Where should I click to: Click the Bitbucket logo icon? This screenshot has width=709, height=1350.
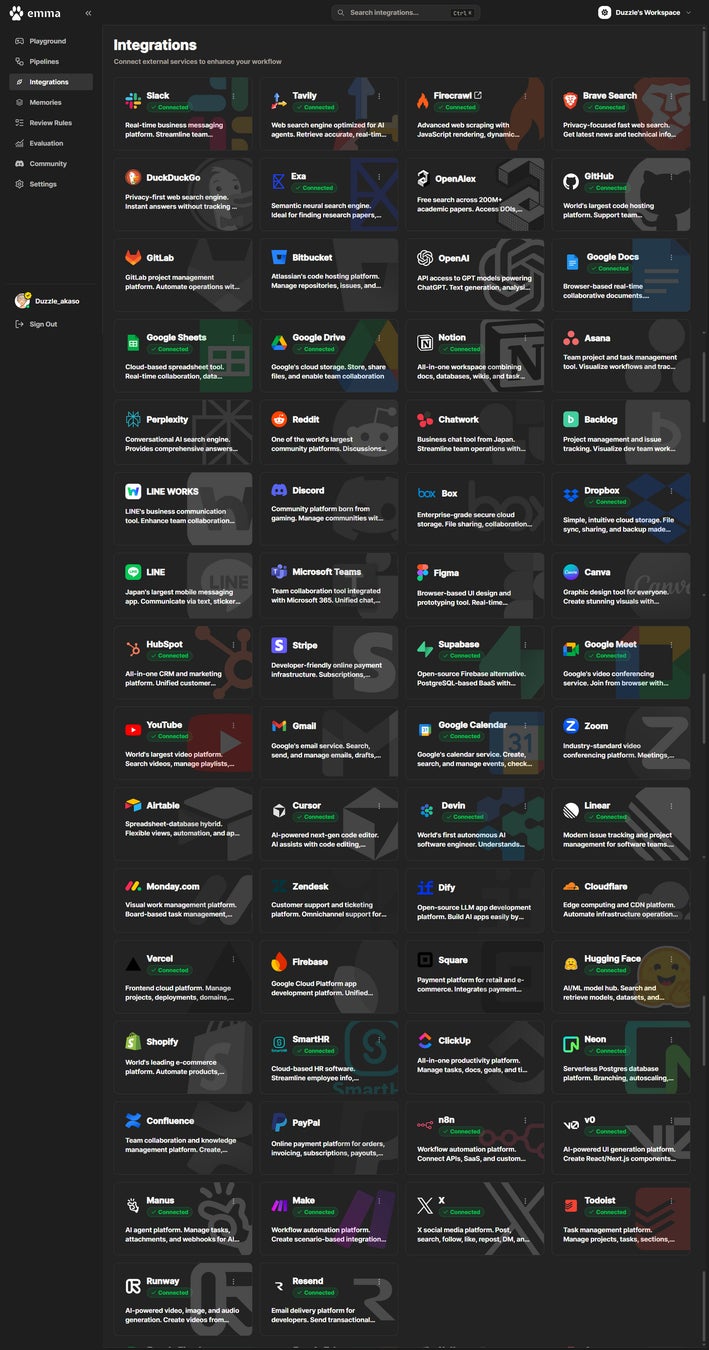click(279, 258)
